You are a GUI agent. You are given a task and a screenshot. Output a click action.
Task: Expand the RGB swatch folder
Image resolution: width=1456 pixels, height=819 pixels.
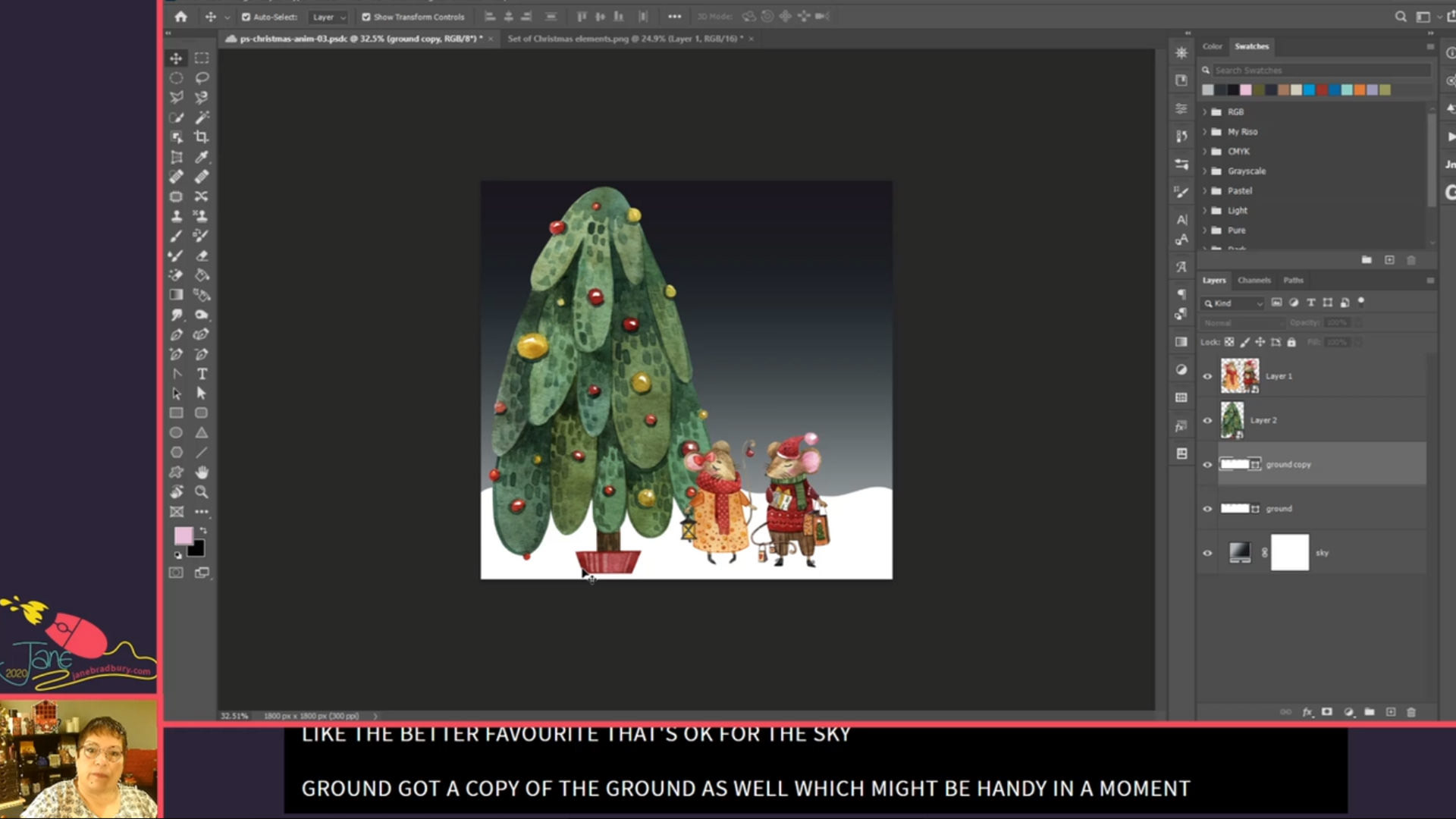coord(1205,112)
